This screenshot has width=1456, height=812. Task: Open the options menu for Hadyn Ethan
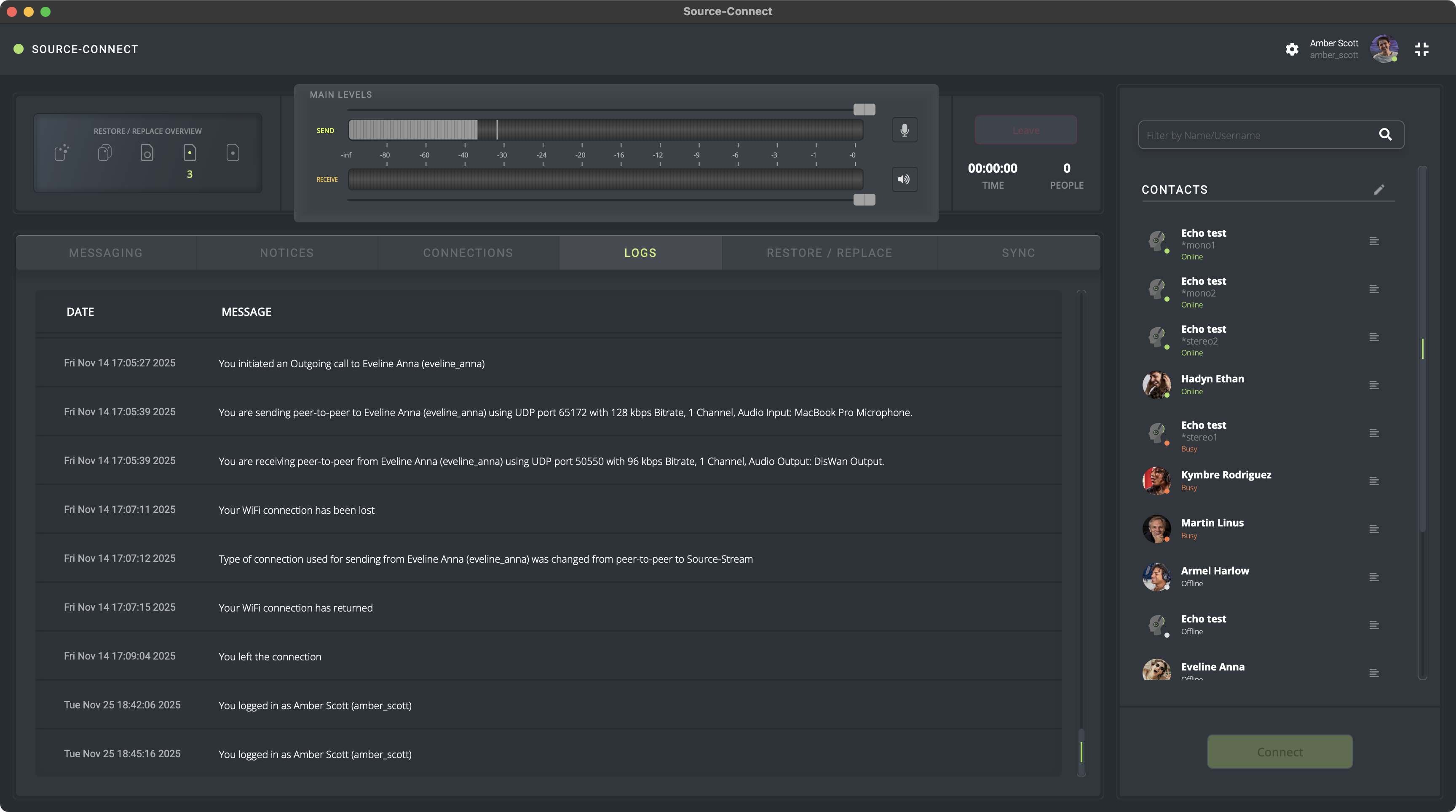point(1374,385)
